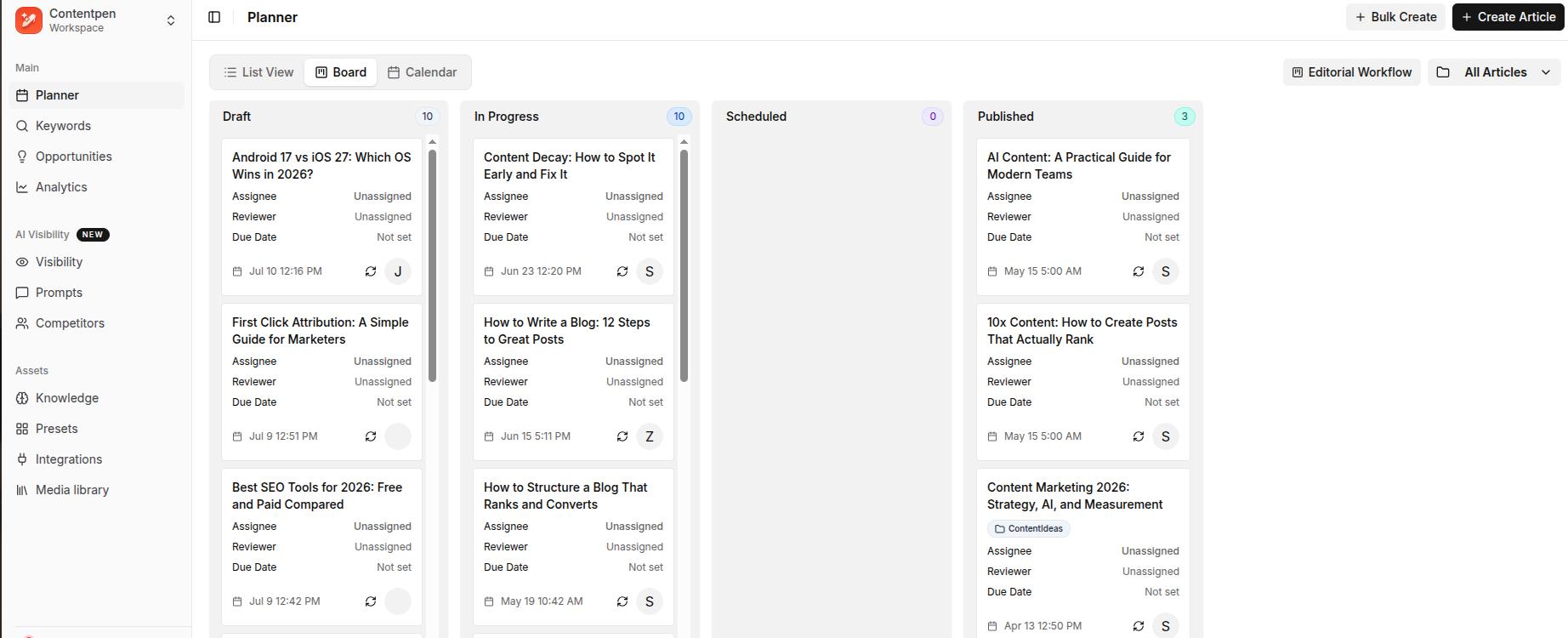1568x638 pixels.
Task: Open Android 17 vs iOS 27 article
Action: pyautogui.click(x=321, y=166)
